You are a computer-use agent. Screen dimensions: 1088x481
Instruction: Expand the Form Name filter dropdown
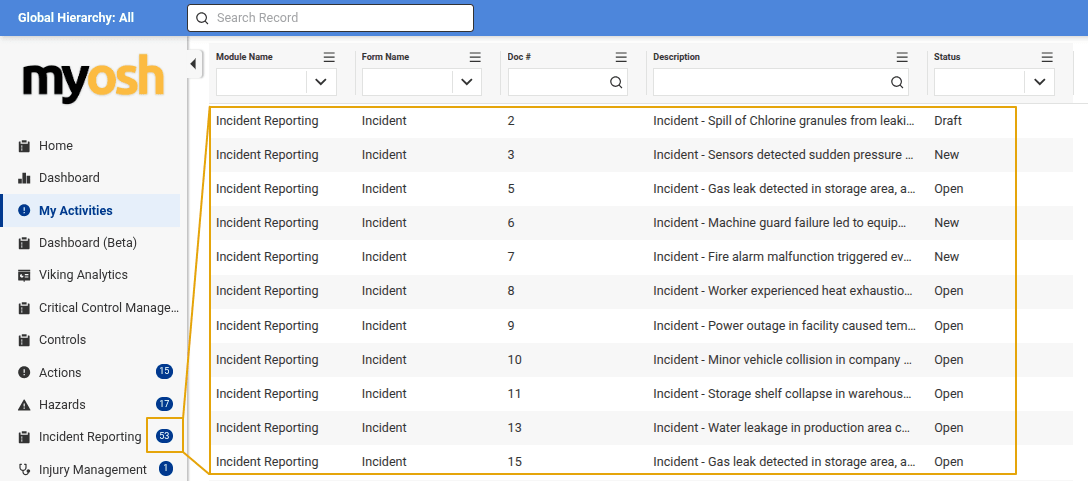point(467,82)
